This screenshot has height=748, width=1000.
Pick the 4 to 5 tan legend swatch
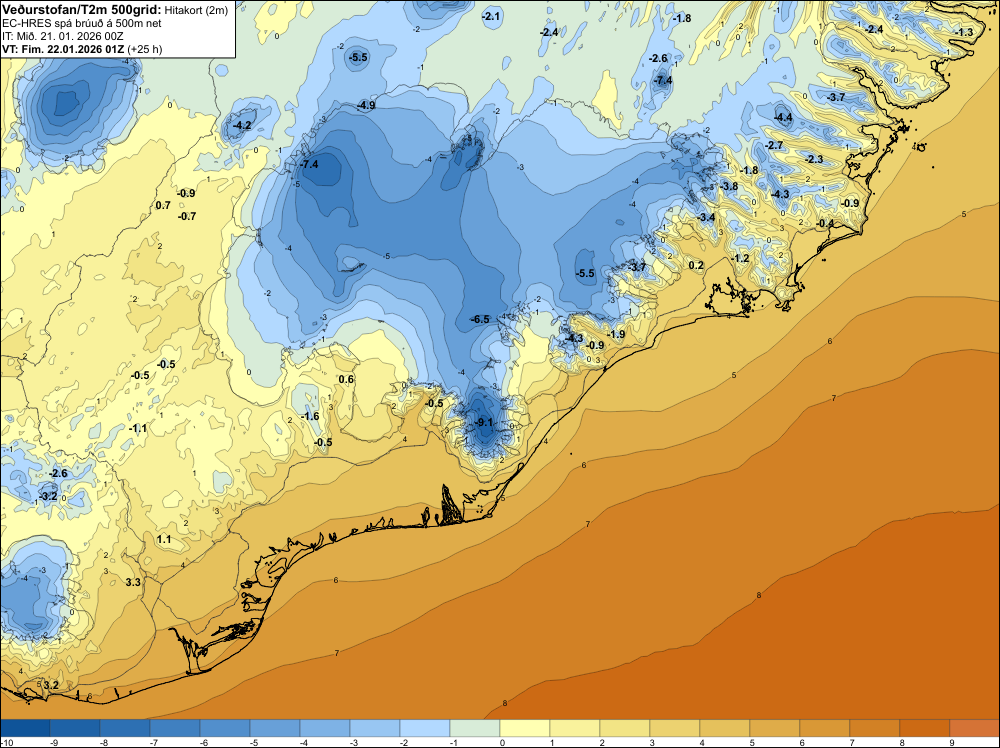pyautogui.click(x=725, y=728)
